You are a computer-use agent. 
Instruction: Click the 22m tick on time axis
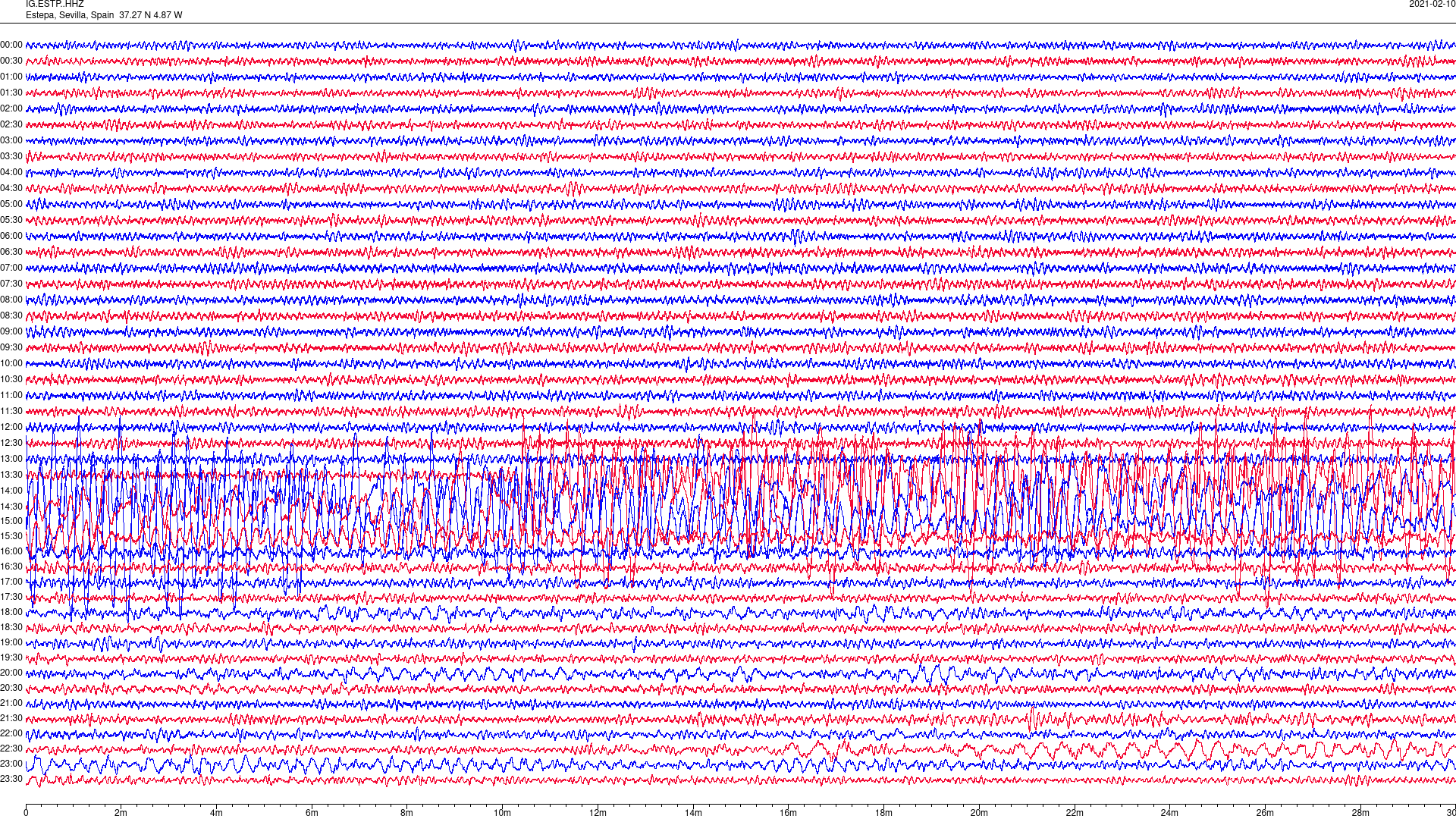(1075, 813)
